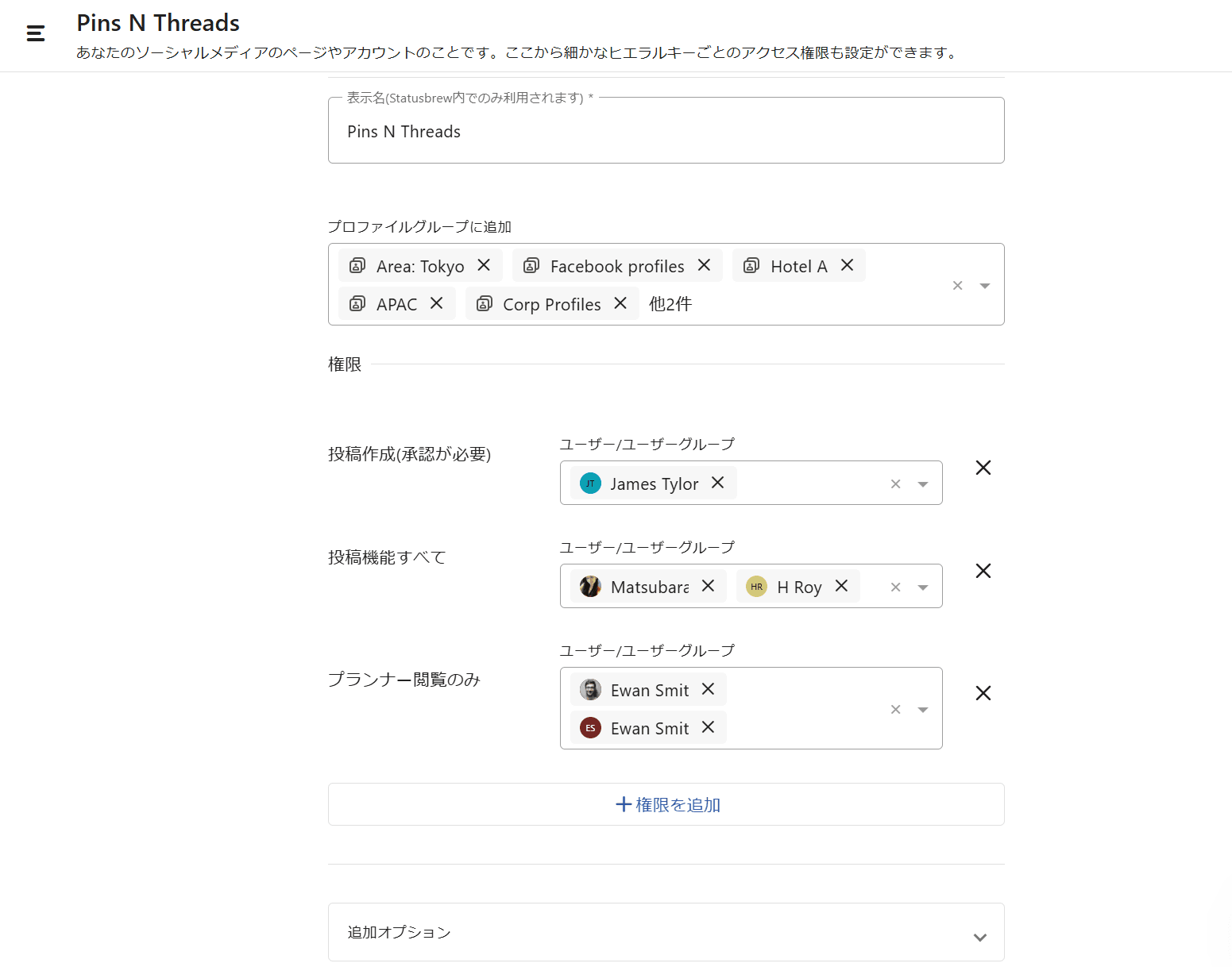Remove Area: Tokyo profile group chip
Viewport: 1232px width, 967px height.
pos(484,265)
